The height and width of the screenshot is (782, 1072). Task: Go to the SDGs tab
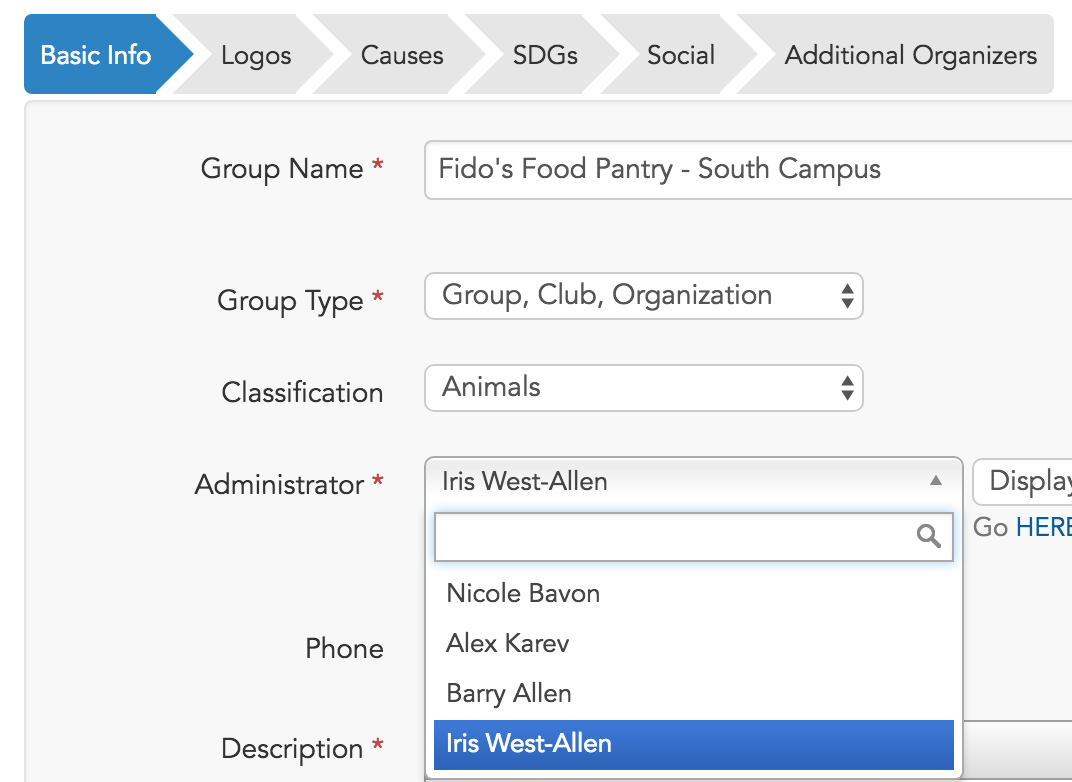pos(545,55)
